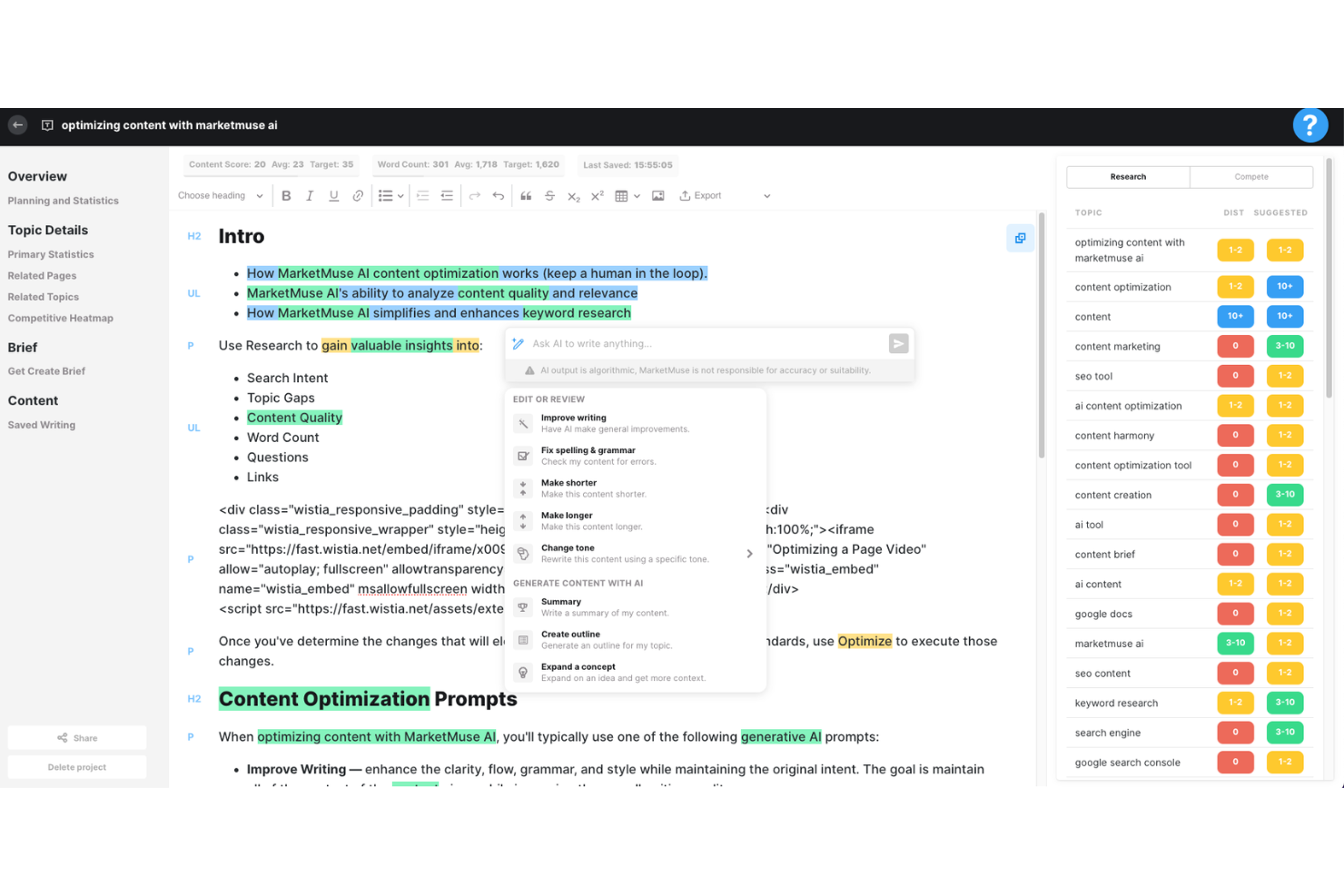Click the Word Count statistic in header
Image resolution: width=1344 pixels, height=896 pixels.
click(469, 165)
